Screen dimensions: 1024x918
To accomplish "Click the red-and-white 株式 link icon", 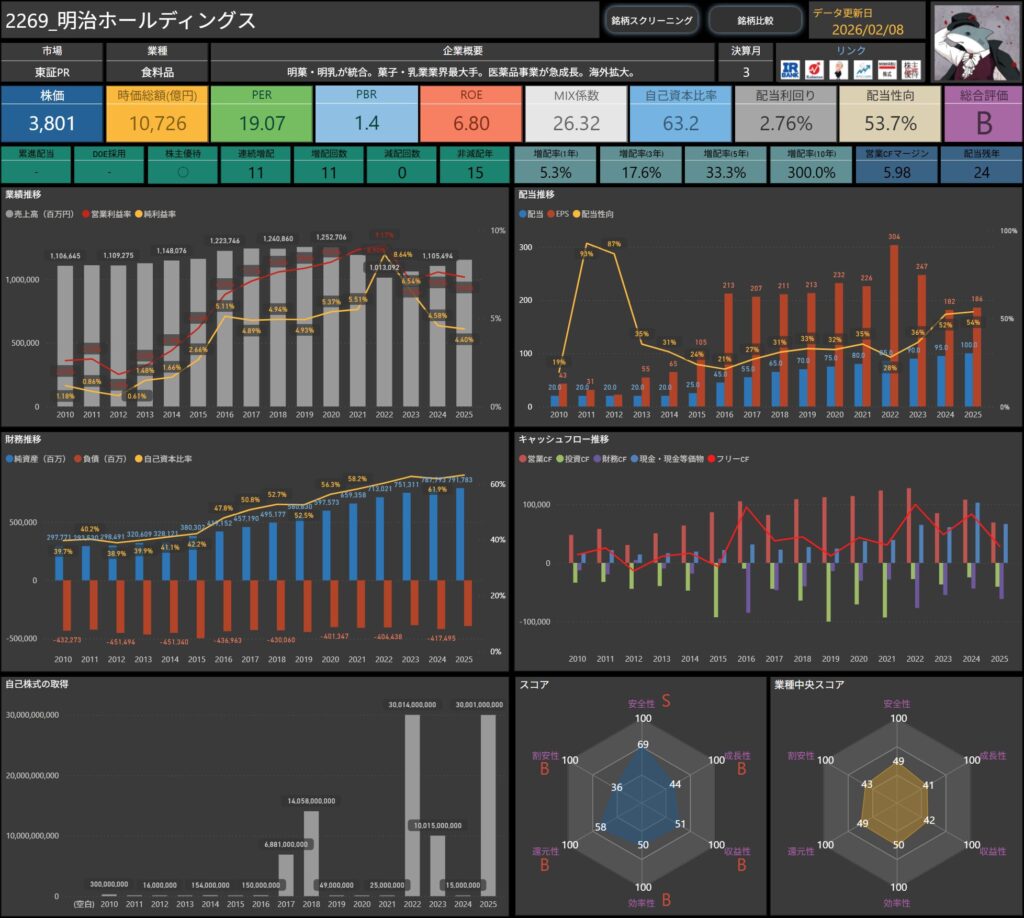I will [885, 69].
